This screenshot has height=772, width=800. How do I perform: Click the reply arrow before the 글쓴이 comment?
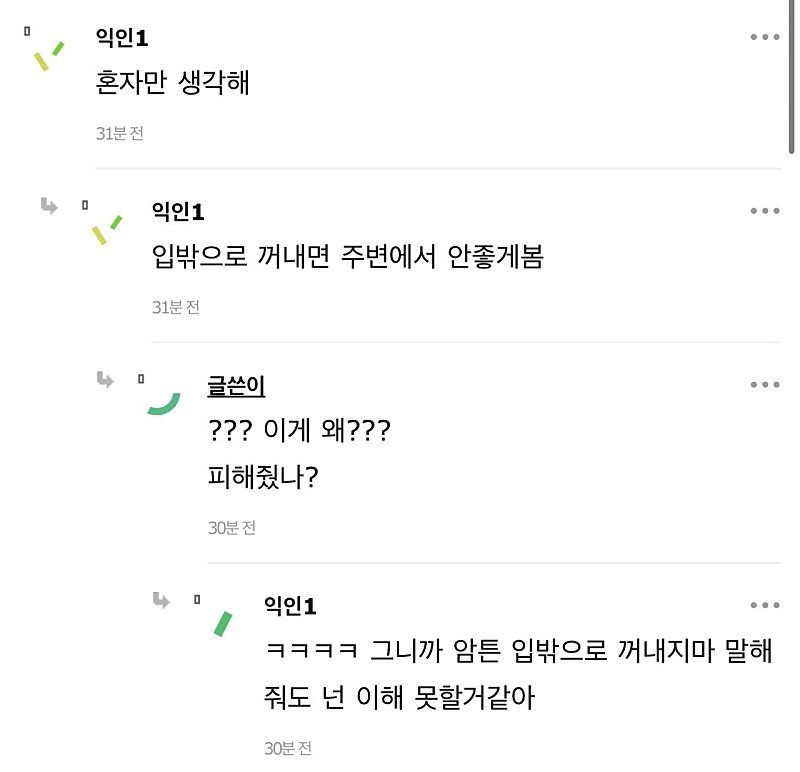coord(105,380)
